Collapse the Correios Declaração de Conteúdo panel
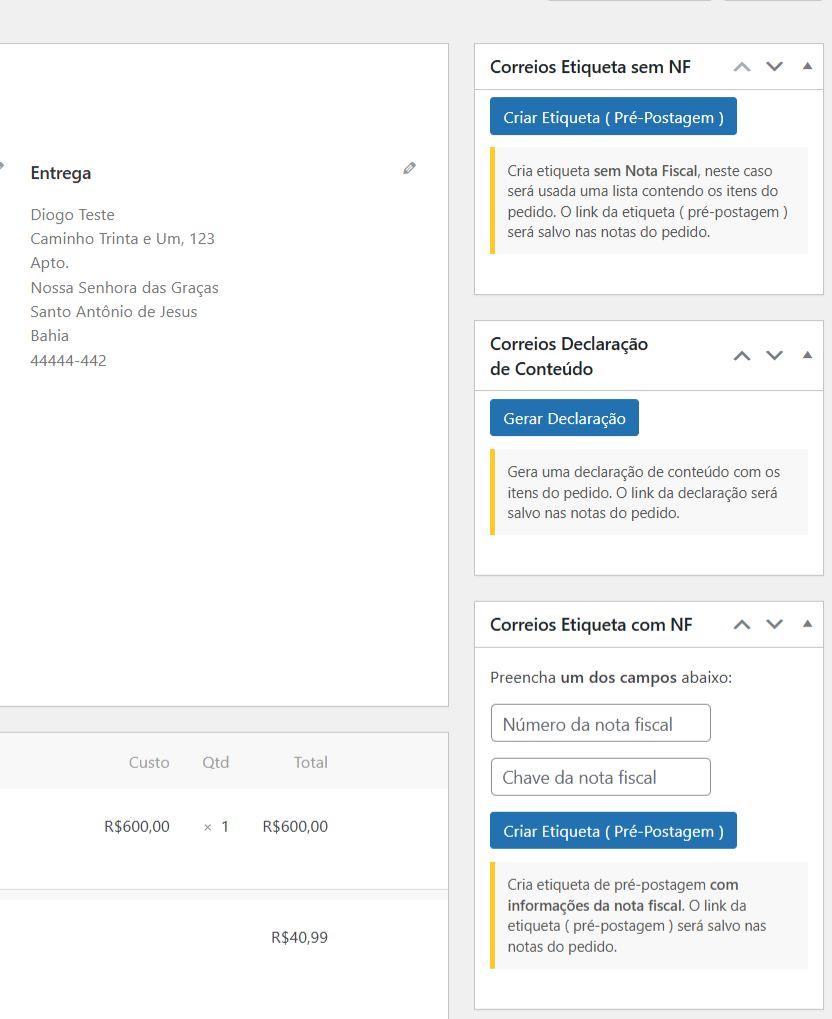This screenshot has height=1019, width=832. click(x=807, y=355)
